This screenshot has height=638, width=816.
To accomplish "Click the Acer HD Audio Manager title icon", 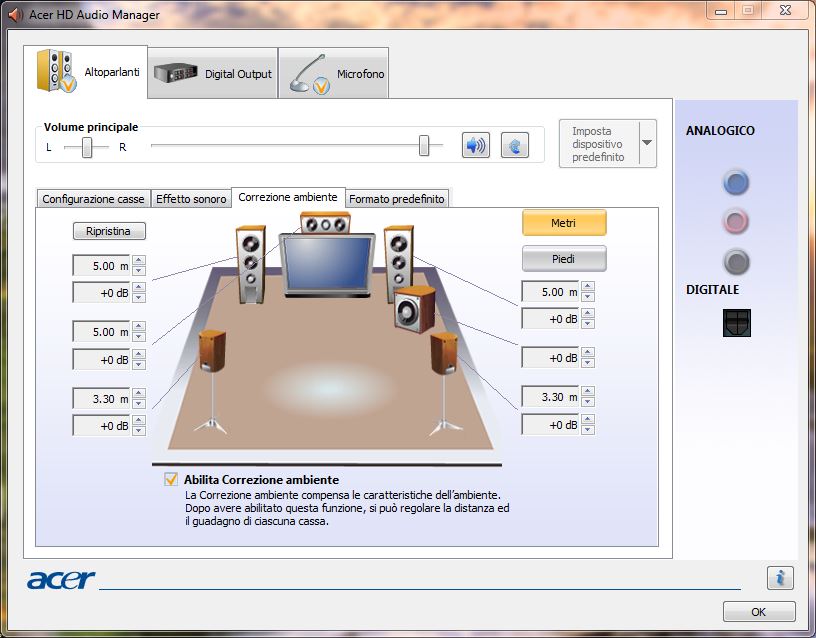I will tap(16, 15).
